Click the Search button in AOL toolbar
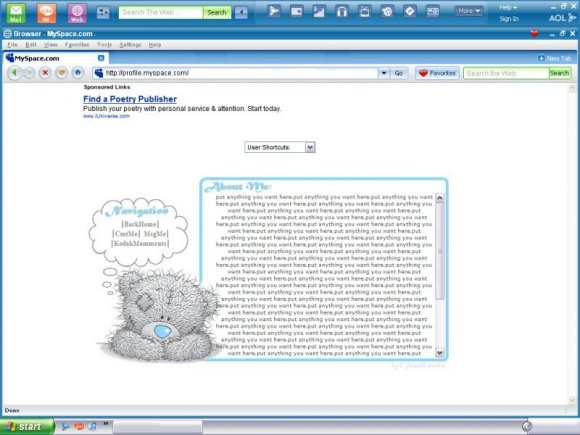Screen dimensions: 580x435 coord(217,12)
